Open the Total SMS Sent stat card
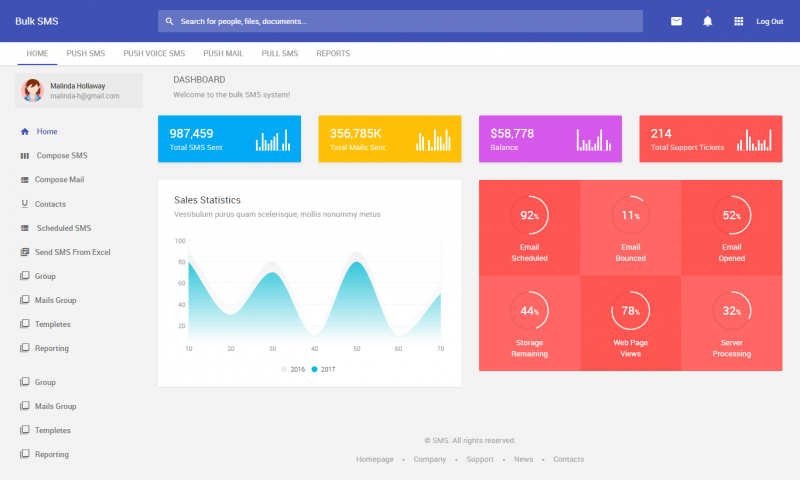800x480 pixels. pyautogui.click(x=229, y=139)
